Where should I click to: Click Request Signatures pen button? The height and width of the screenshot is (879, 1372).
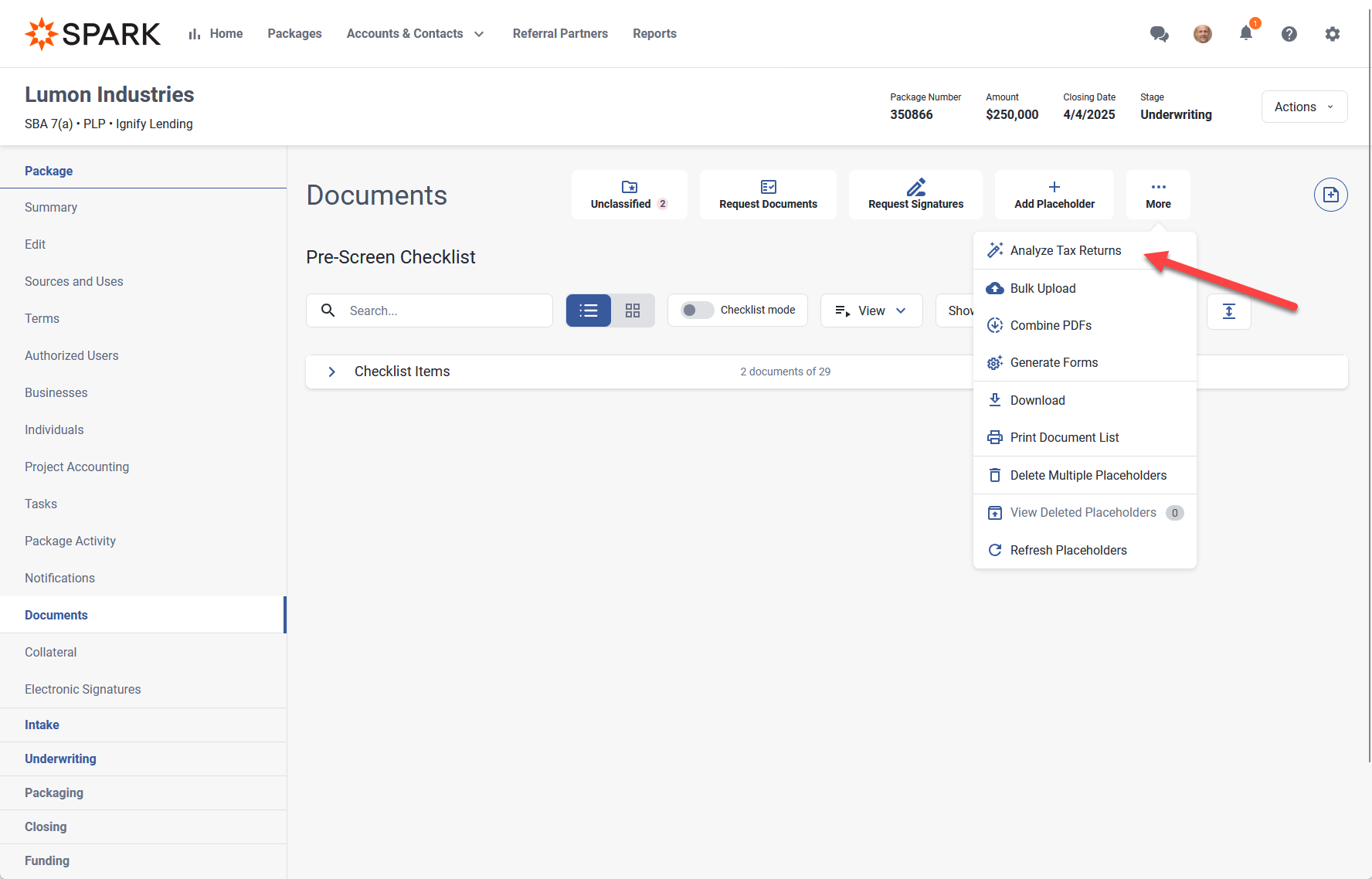[915, 195]
